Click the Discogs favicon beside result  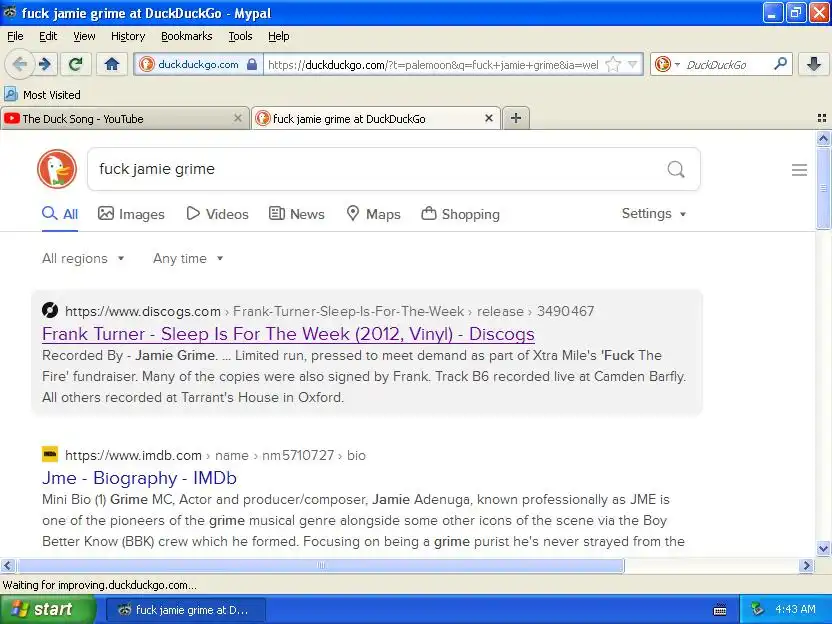(50, 310)
